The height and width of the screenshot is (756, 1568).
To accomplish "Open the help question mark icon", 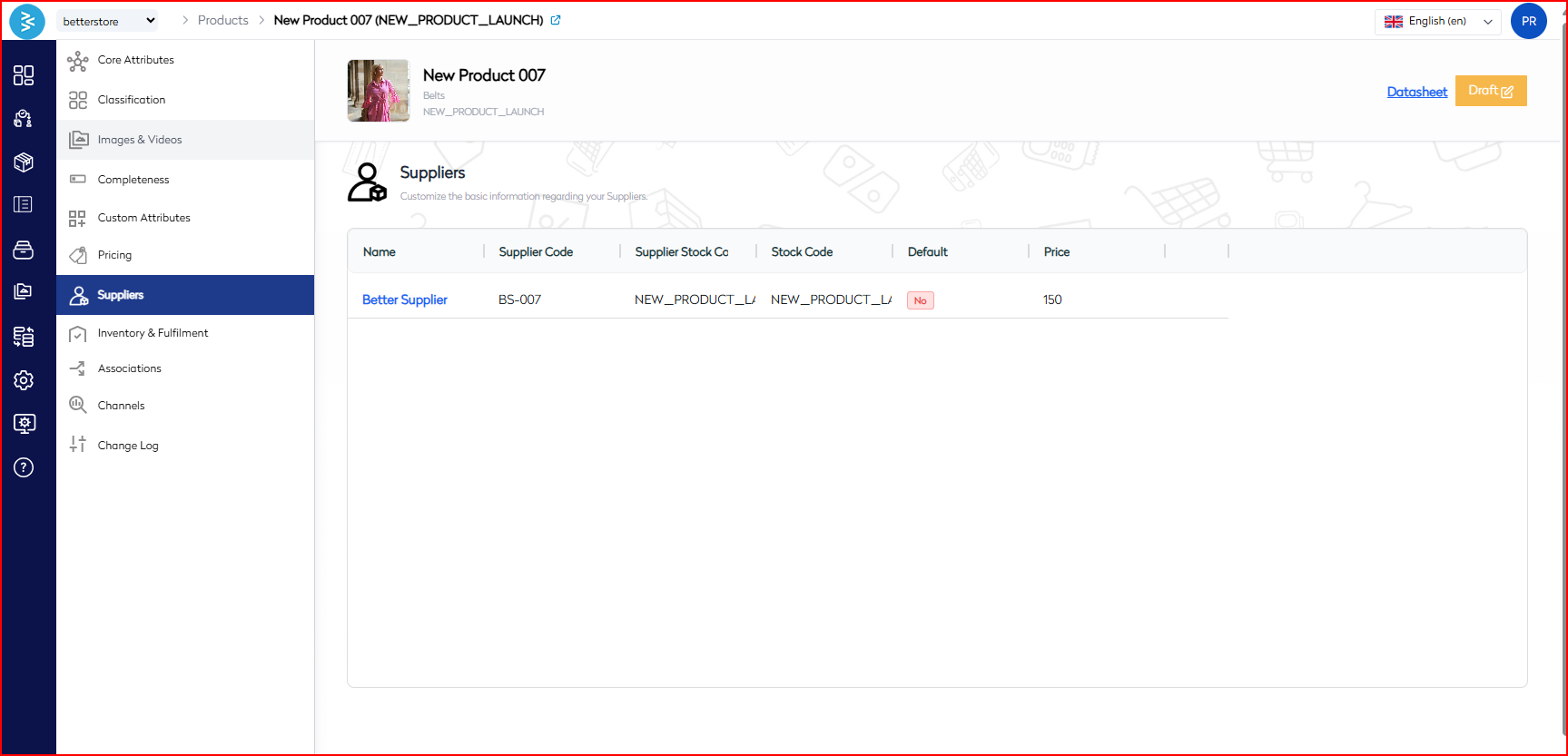I will click(x=24, y=467).
